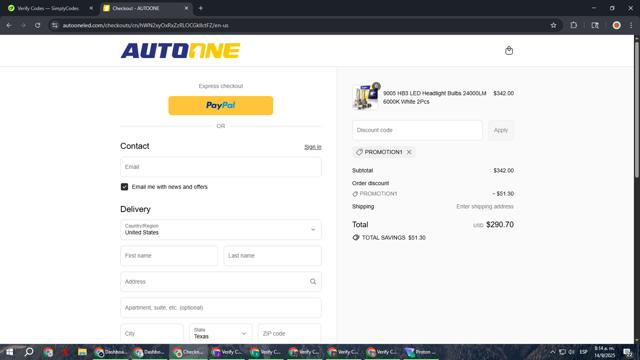Open the Windows Start menu

[x=9, y=352]
